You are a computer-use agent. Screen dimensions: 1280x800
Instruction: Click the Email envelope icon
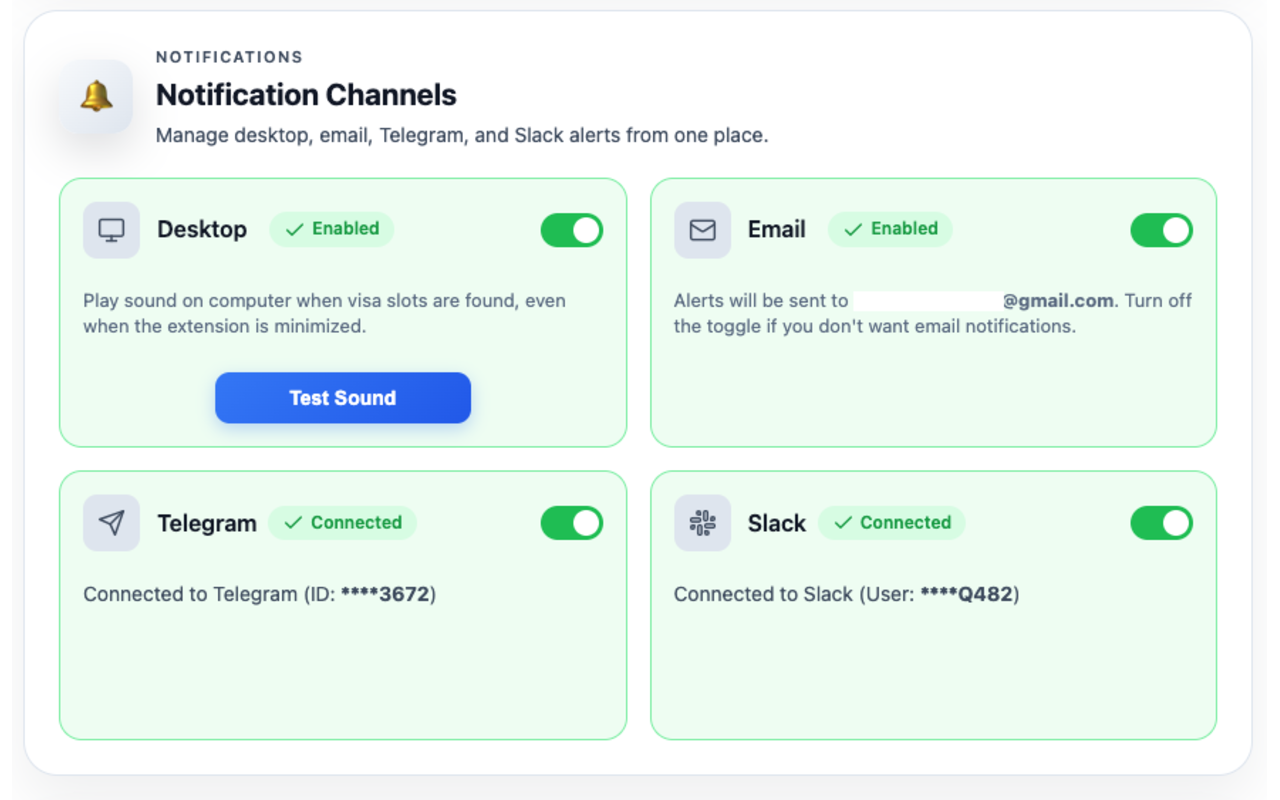[700, 229]
